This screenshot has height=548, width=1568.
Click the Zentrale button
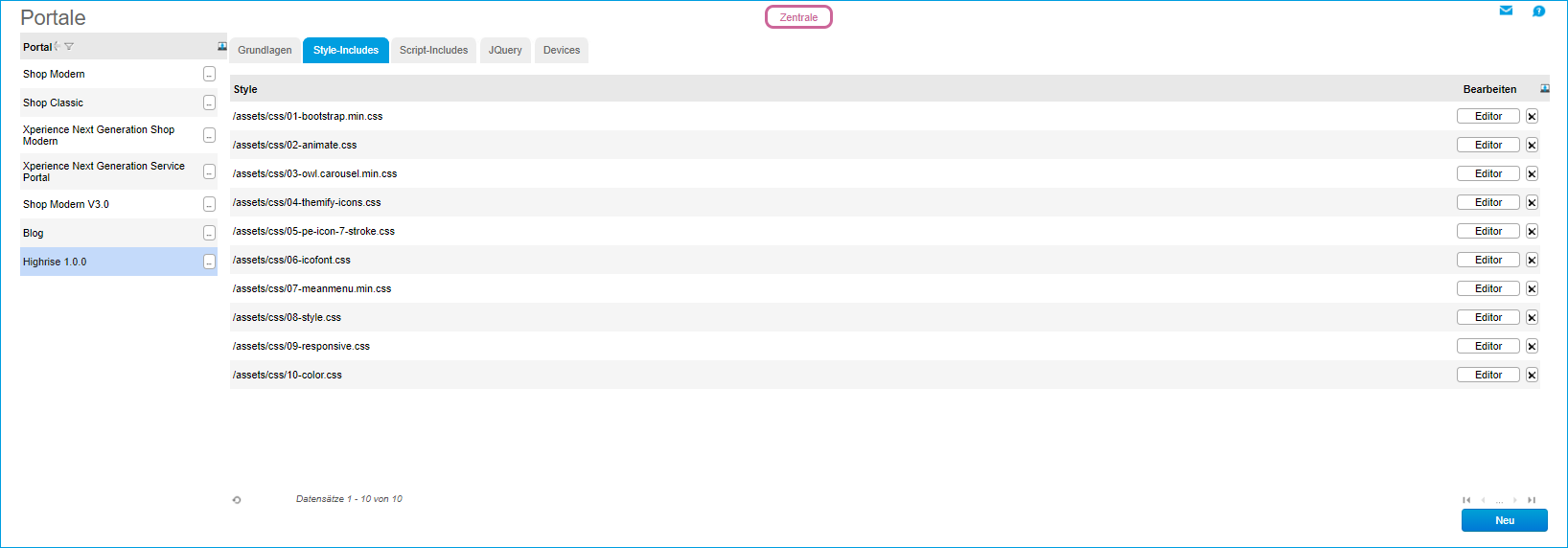point(798,17)
